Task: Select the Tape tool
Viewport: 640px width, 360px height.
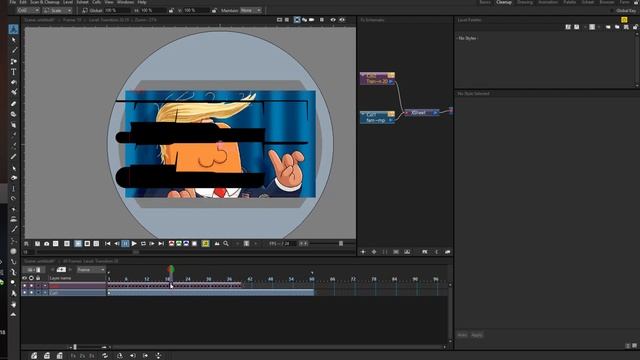Action: coord(13,114)
